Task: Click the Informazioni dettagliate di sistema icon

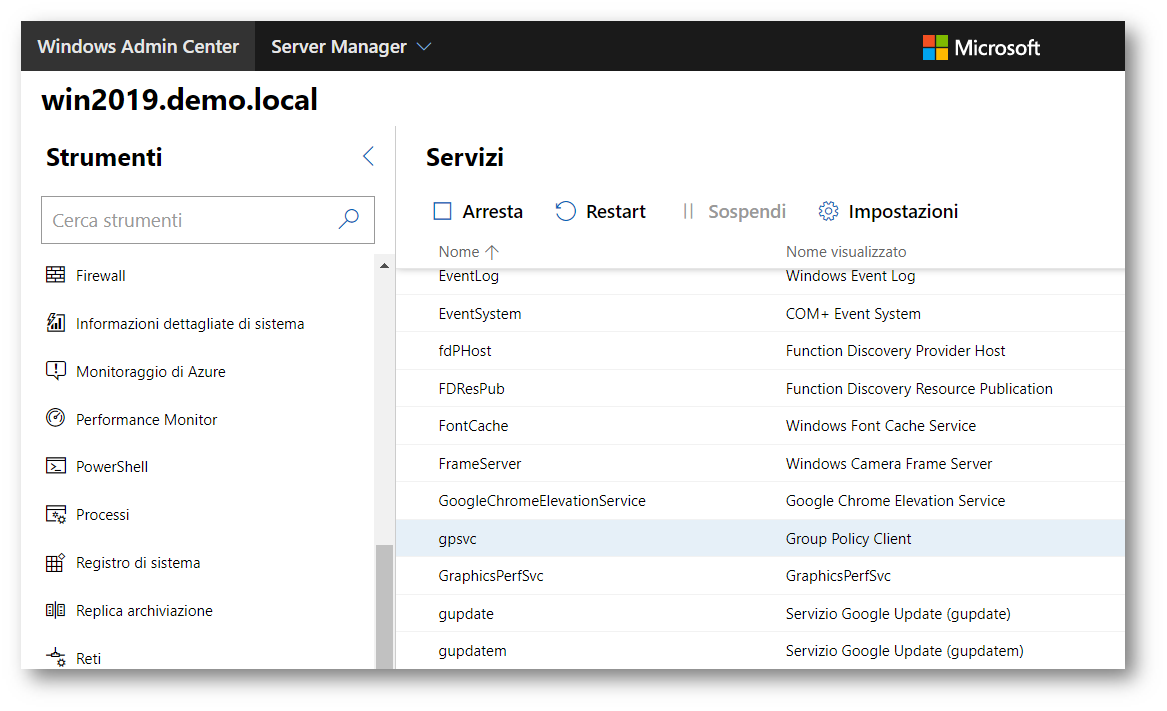Action: click(x=55, y=322)
